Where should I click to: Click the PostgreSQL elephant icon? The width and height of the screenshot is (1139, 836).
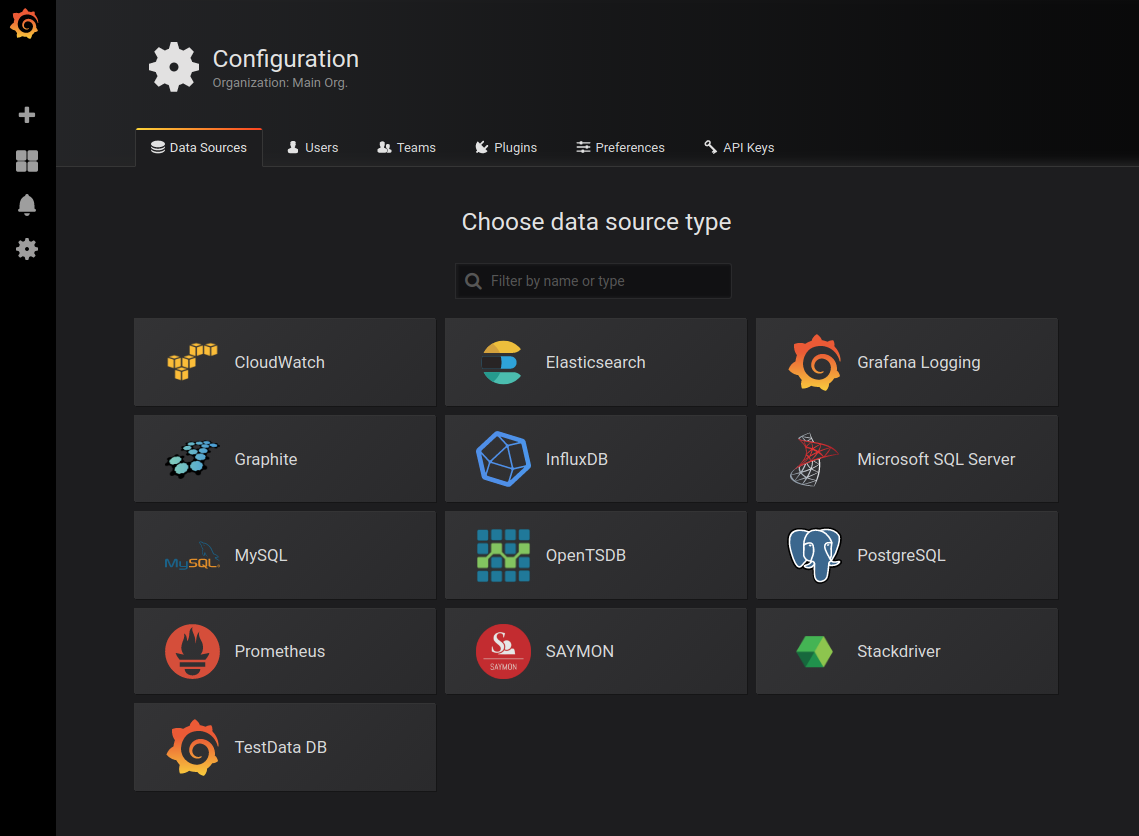814,555
